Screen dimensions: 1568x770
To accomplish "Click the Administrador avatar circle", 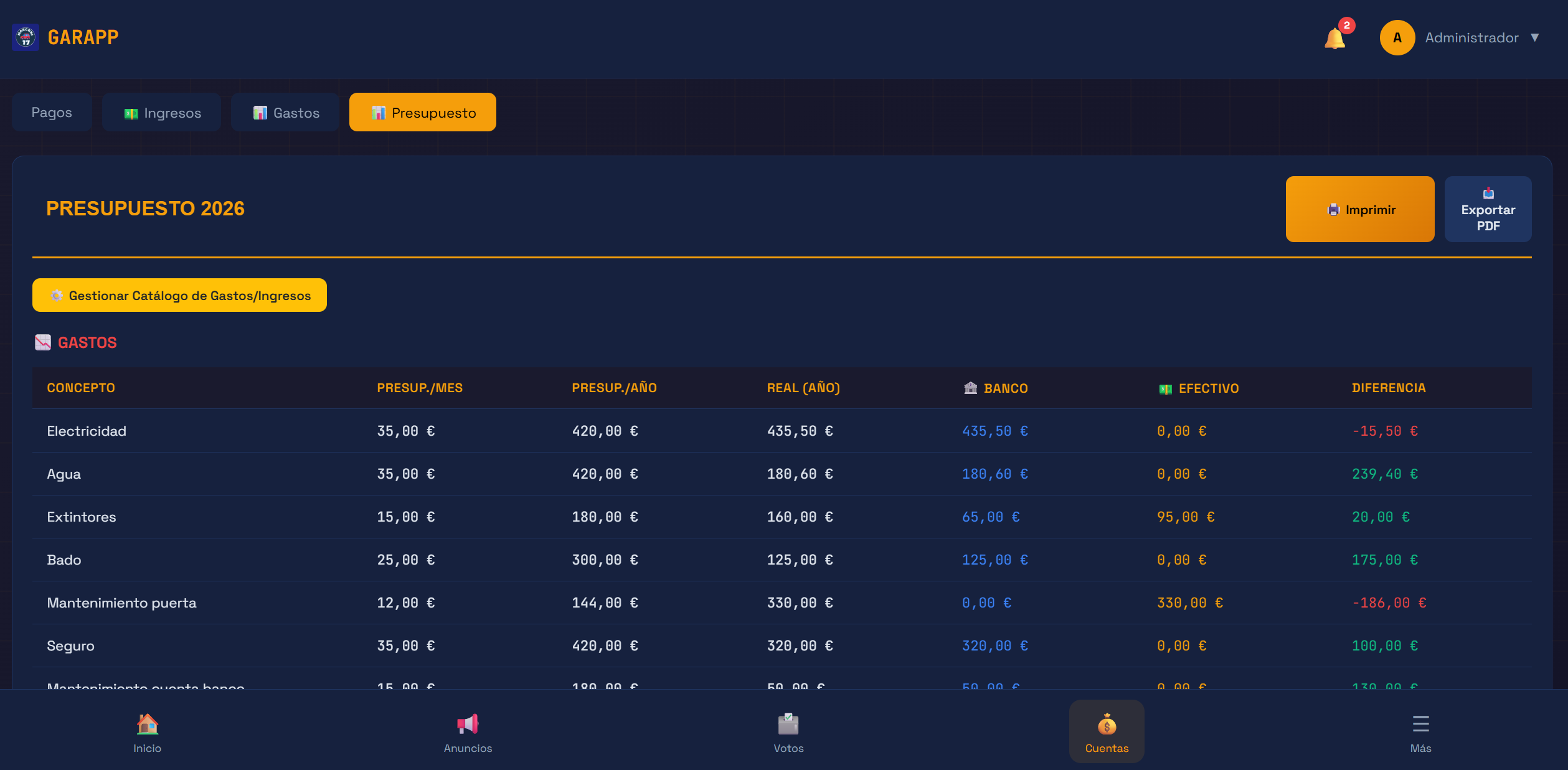I will pyautogui.click(x=1397, y=38).
